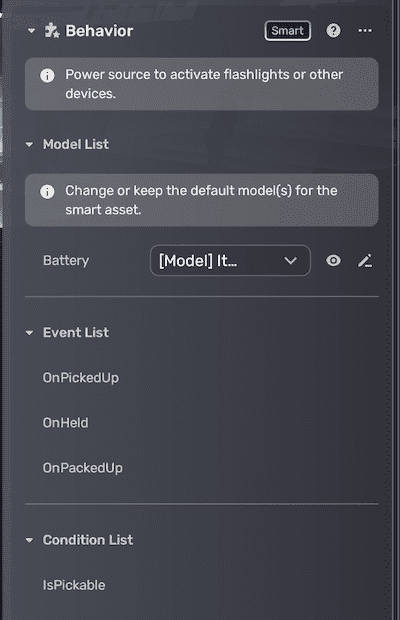This screenshot has width=400, height=620.
Task: Click the pencil edit icon beside Battery
Action: coord(365,261)
